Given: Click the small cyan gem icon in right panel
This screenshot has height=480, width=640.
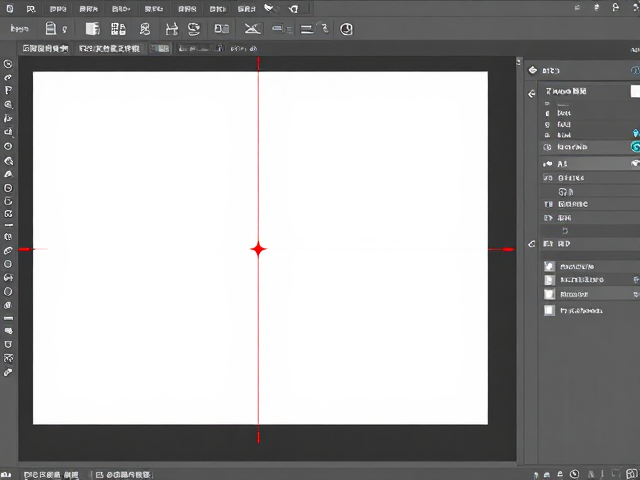Looking at the screenshot, I should [x=636, y=133].
